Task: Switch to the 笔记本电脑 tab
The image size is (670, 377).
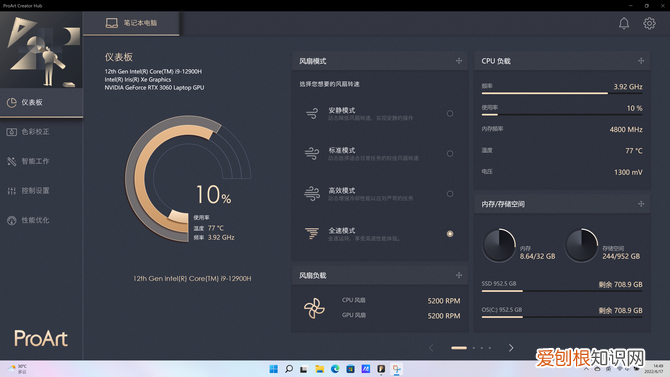Action: click(131, 23)
